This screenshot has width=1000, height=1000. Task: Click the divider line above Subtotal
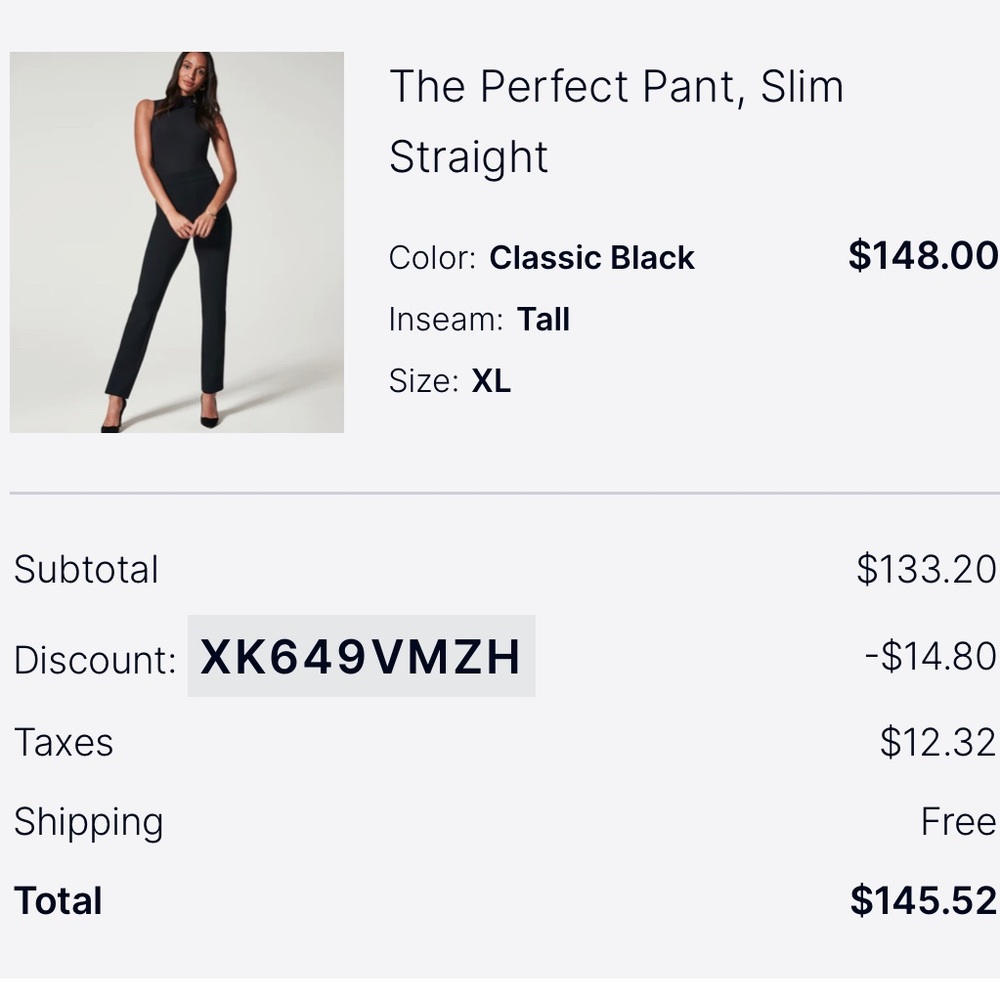coord(500,491)
